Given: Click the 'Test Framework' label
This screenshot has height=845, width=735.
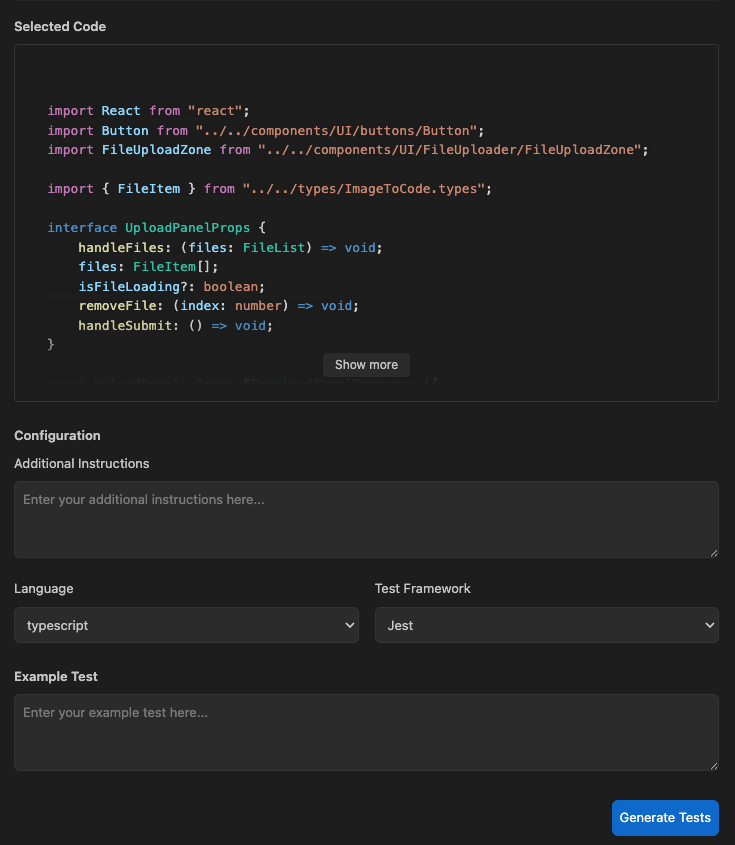Looking at the screenshot, I should [422, 588].
